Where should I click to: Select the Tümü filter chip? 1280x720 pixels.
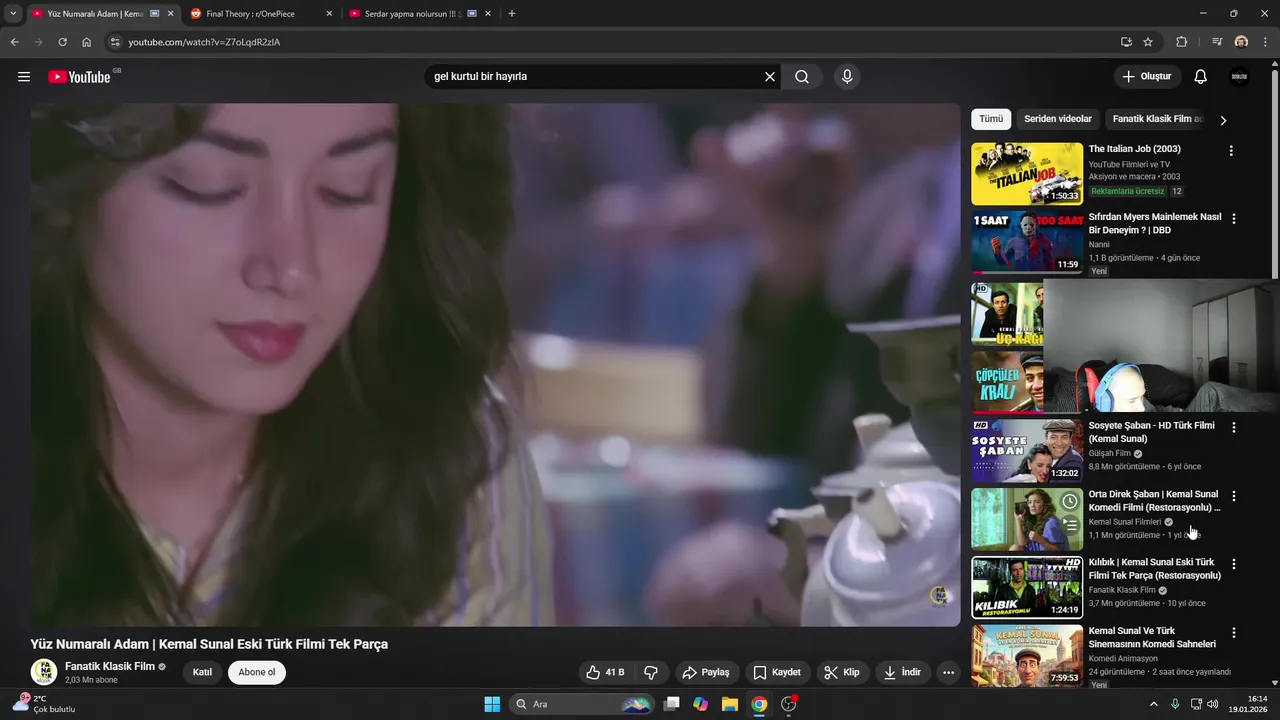tap(991, 119)
